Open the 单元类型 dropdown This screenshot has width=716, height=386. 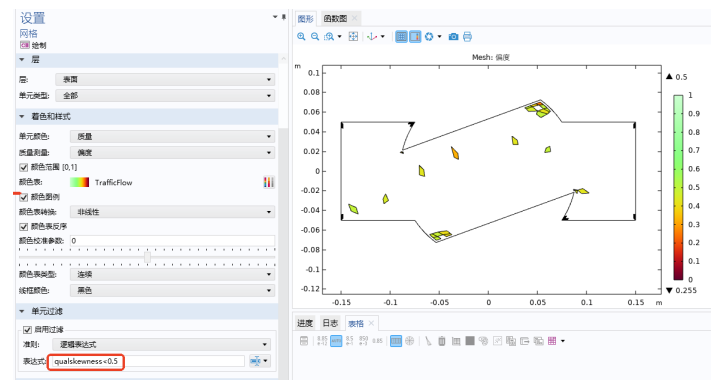165,95
